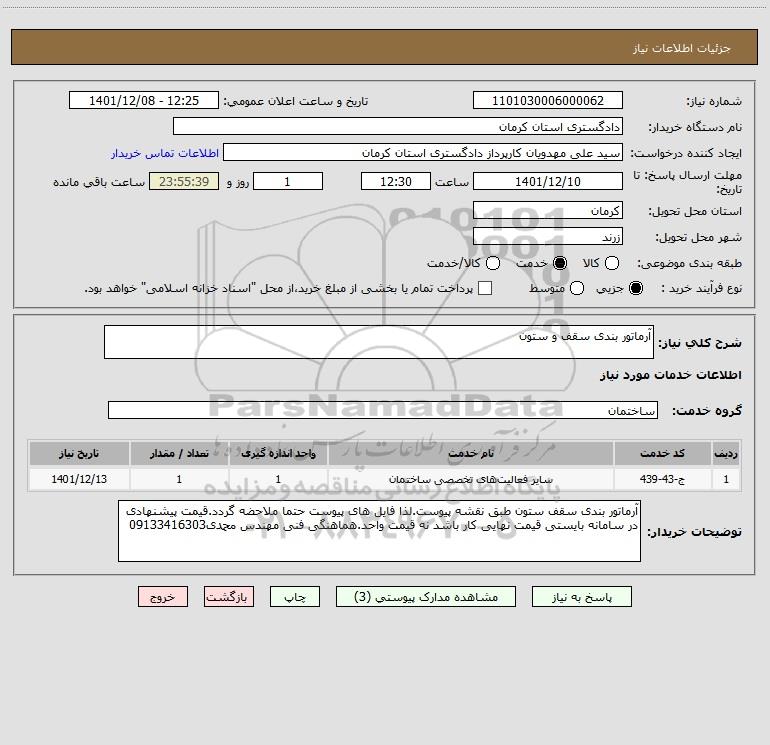Click the شماره نیاز field 1101030006000062
This screenshot has width=770, height=745.
[x=548, y=100]
